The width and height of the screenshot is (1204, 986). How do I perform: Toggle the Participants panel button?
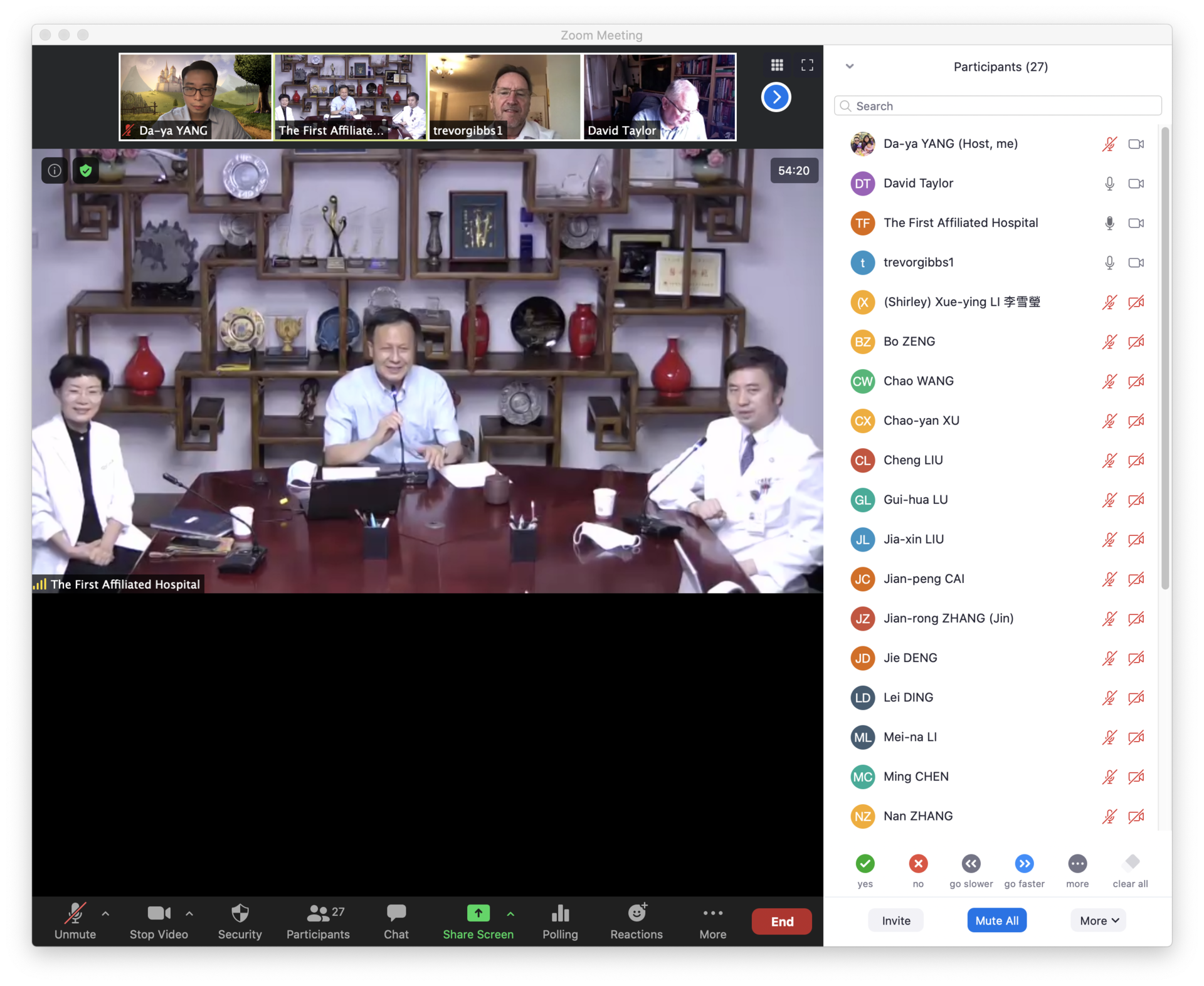(318, 921)
